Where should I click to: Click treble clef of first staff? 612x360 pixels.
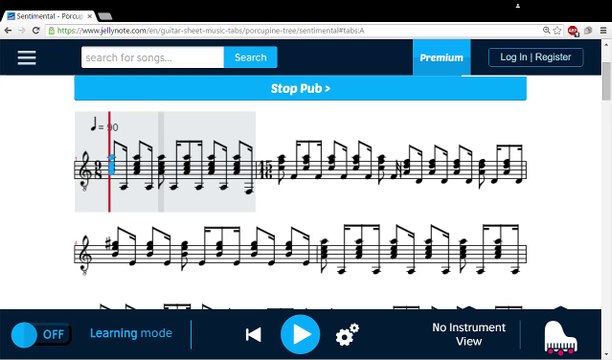point(85,171)
